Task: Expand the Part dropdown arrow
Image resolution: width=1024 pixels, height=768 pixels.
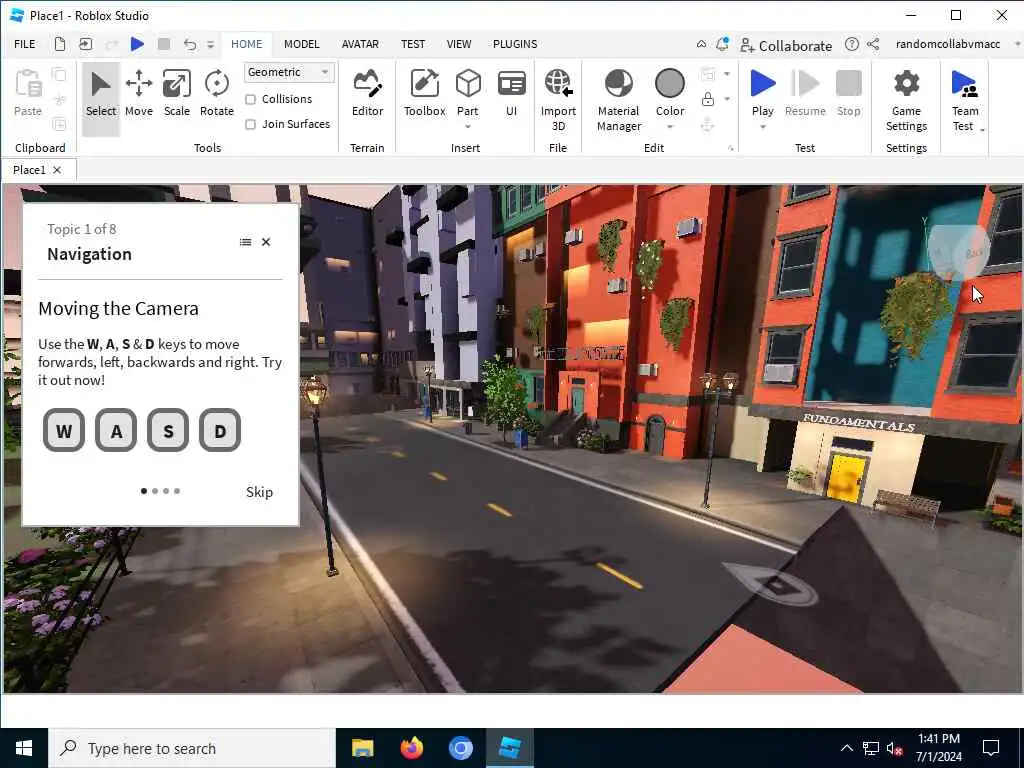Action: click(x=468, y=126)
